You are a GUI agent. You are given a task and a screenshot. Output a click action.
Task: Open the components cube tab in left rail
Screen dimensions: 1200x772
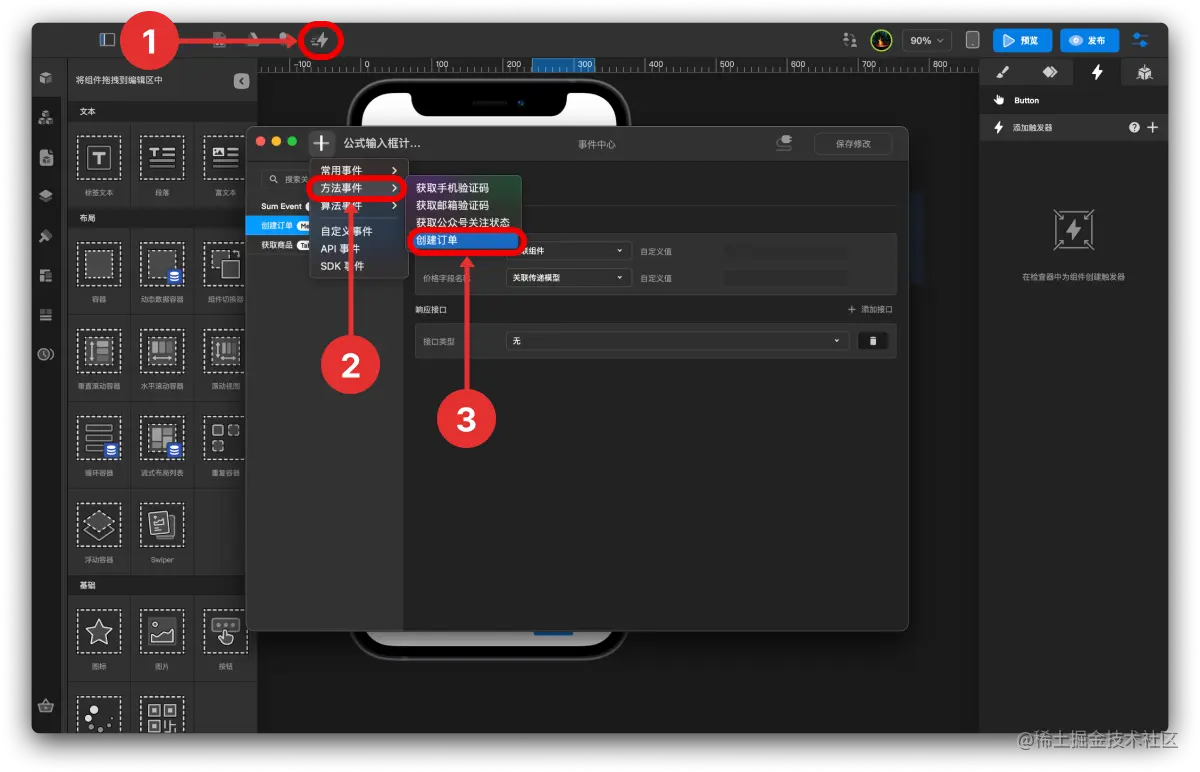[x=46, y=78]
